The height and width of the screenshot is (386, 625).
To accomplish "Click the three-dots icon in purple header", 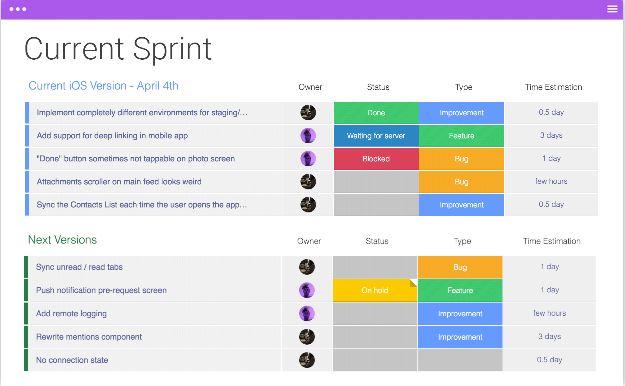I will coord(18,9).
